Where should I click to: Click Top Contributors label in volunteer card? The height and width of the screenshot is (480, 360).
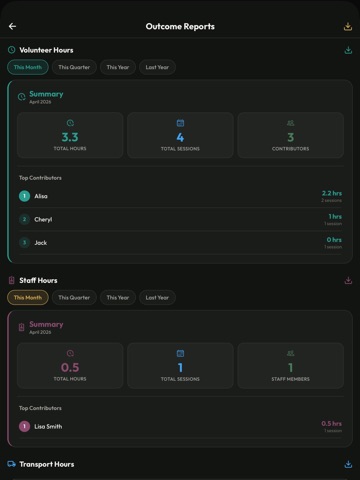coord(40,178)
